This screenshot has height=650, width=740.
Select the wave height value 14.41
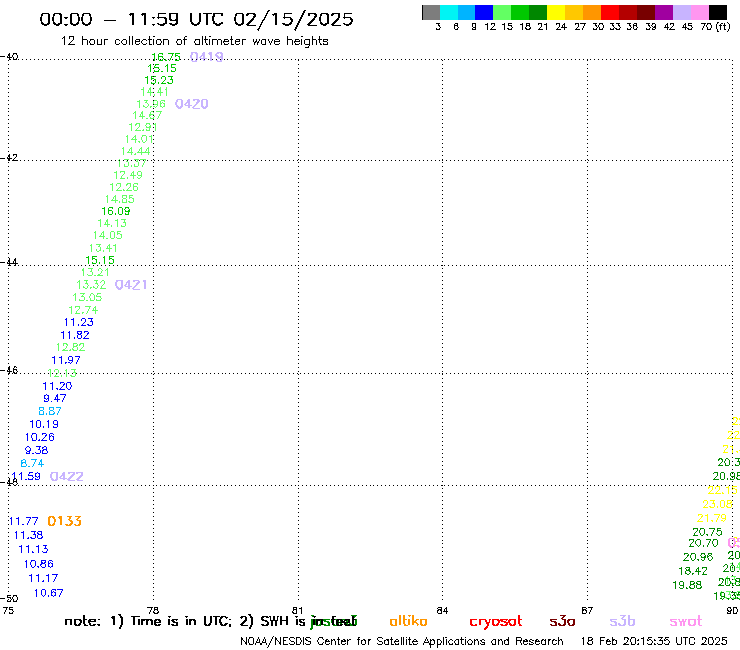(154, 92)
